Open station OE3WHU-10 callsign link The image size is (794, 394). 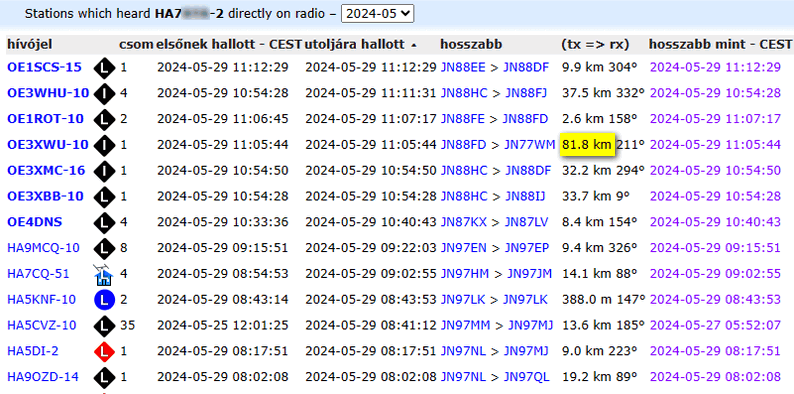point(48,93)
